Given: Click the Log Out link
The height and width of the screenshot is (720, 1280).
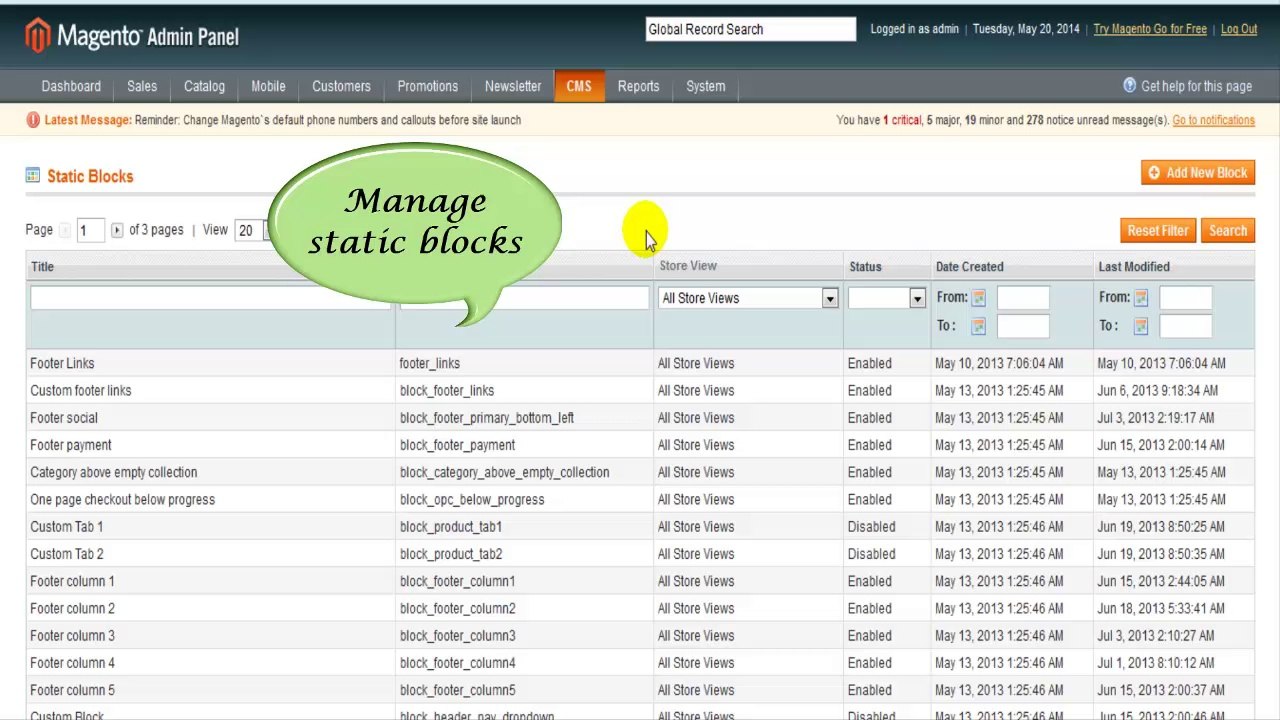Looking at the screenshot, I should pyautogui.click(x=1239, y=29).
